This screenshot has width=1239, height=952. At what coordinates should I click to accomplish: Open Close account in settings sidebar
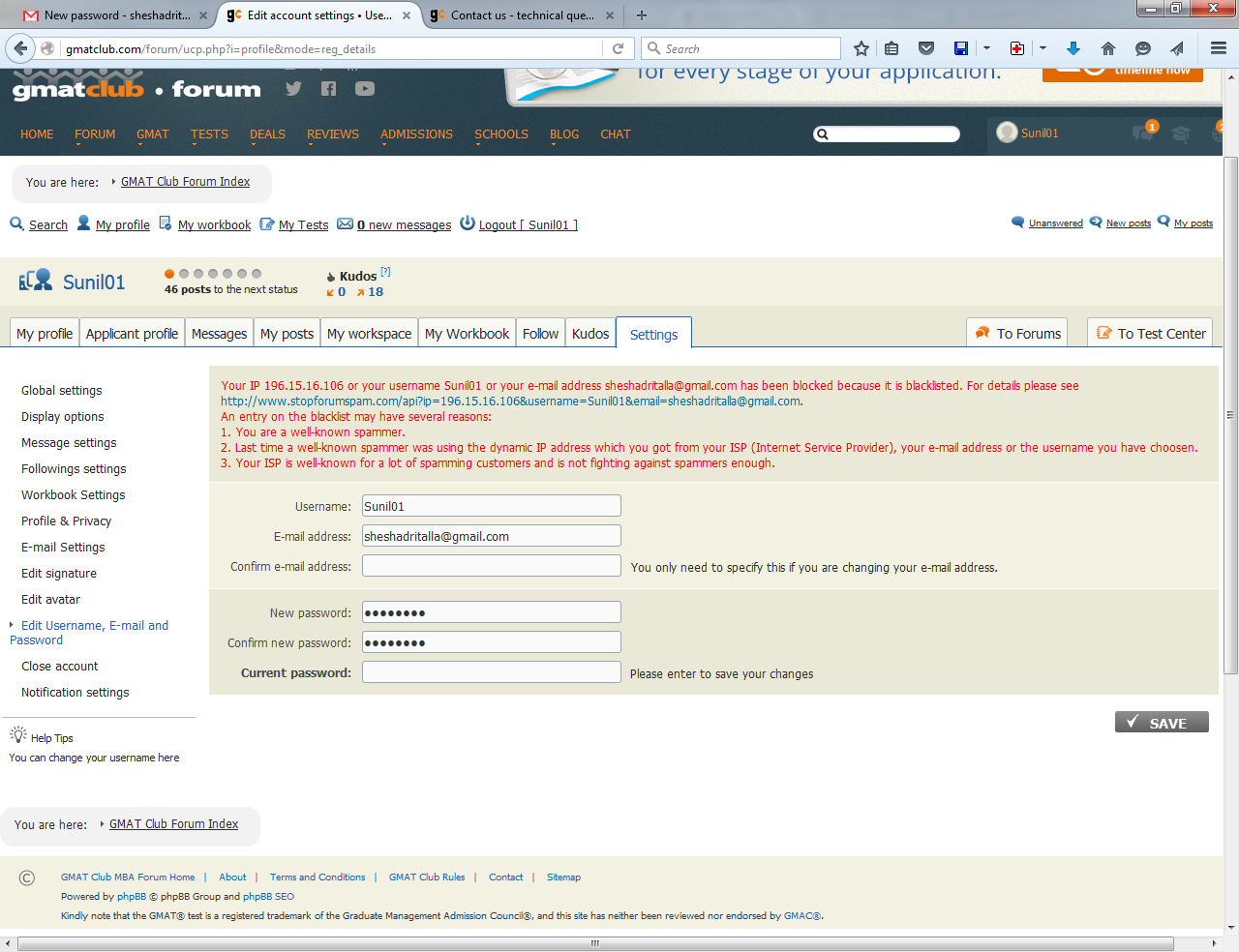(59, 667)
